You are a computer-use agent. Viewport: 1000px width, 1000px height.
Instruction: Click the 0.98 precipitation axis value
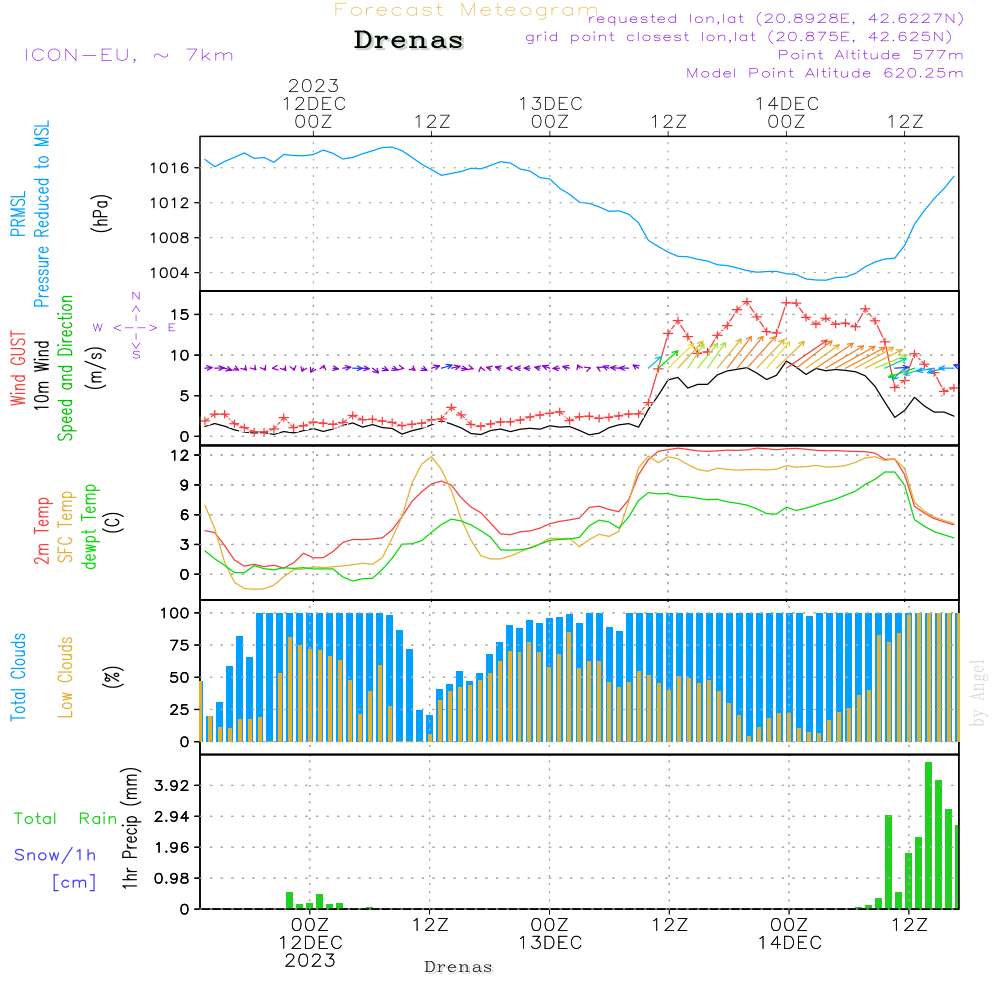[172, 879]
